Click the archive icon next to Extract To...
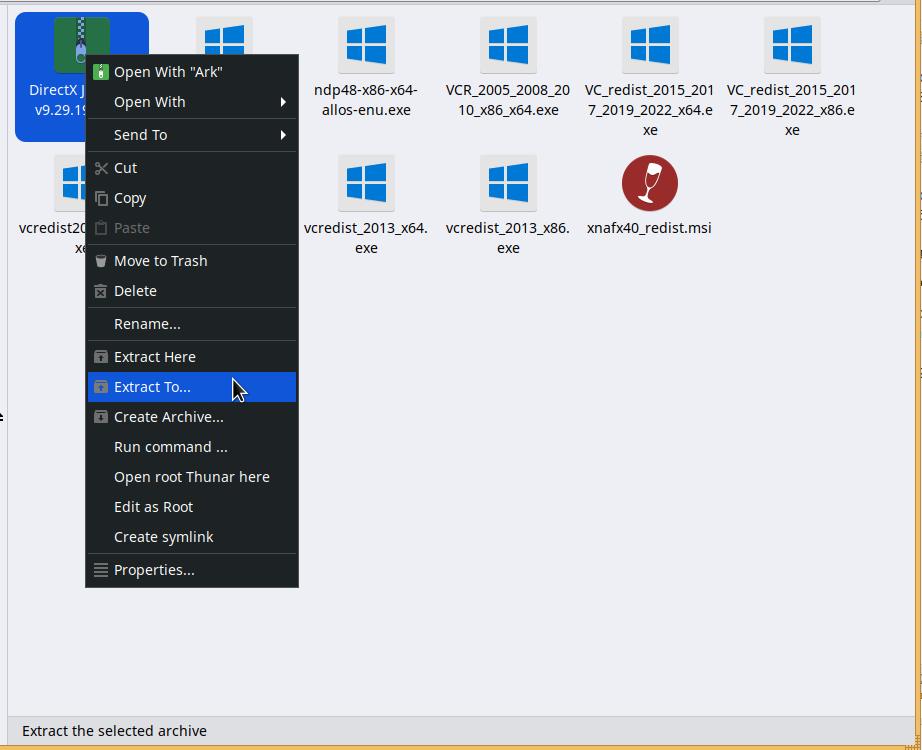Screen dimensions: 922x750 (101, 386)
